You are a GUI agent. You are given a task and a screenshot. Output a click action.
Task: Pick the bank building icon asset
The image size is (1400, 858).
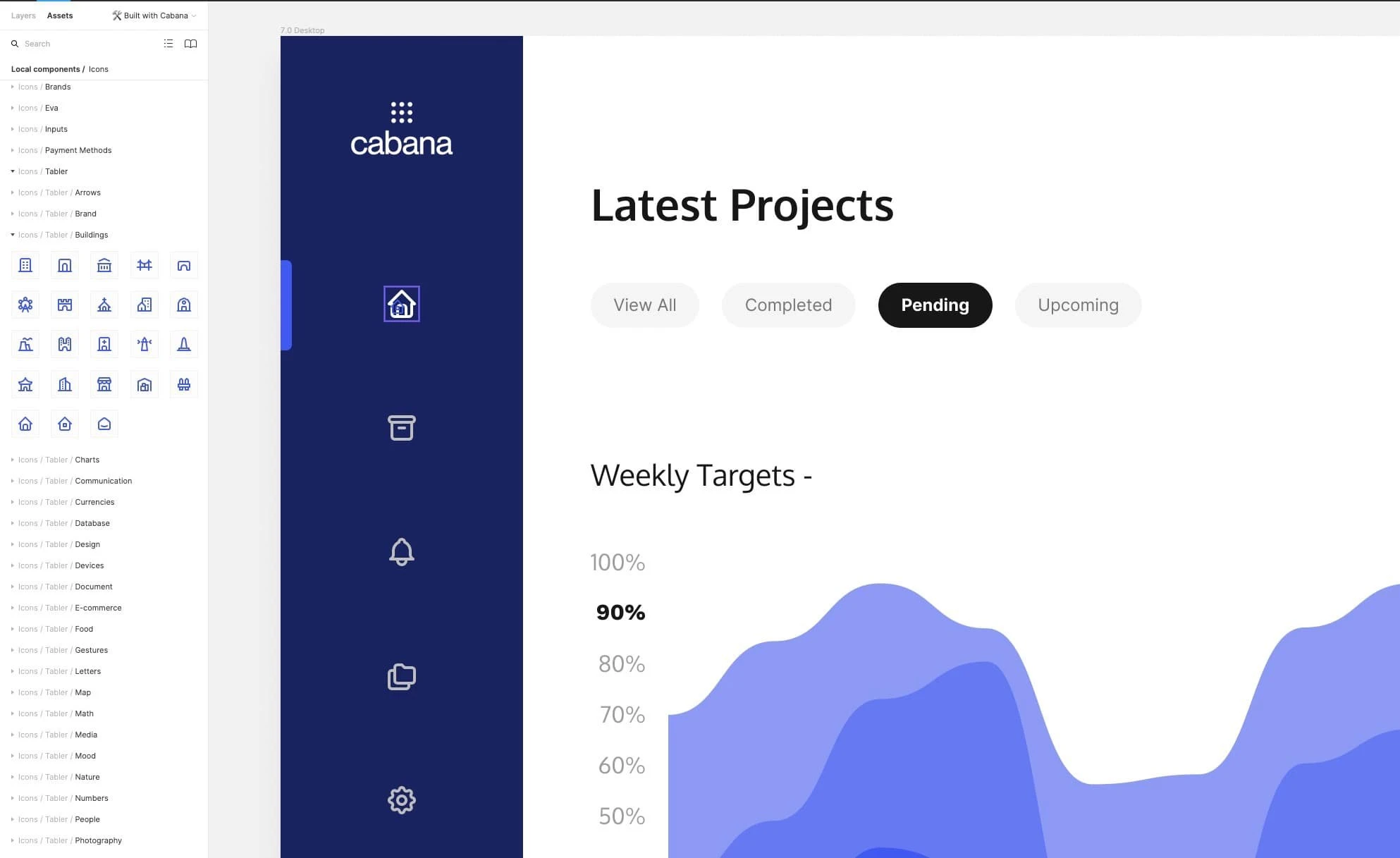click(x=104, y=265)
